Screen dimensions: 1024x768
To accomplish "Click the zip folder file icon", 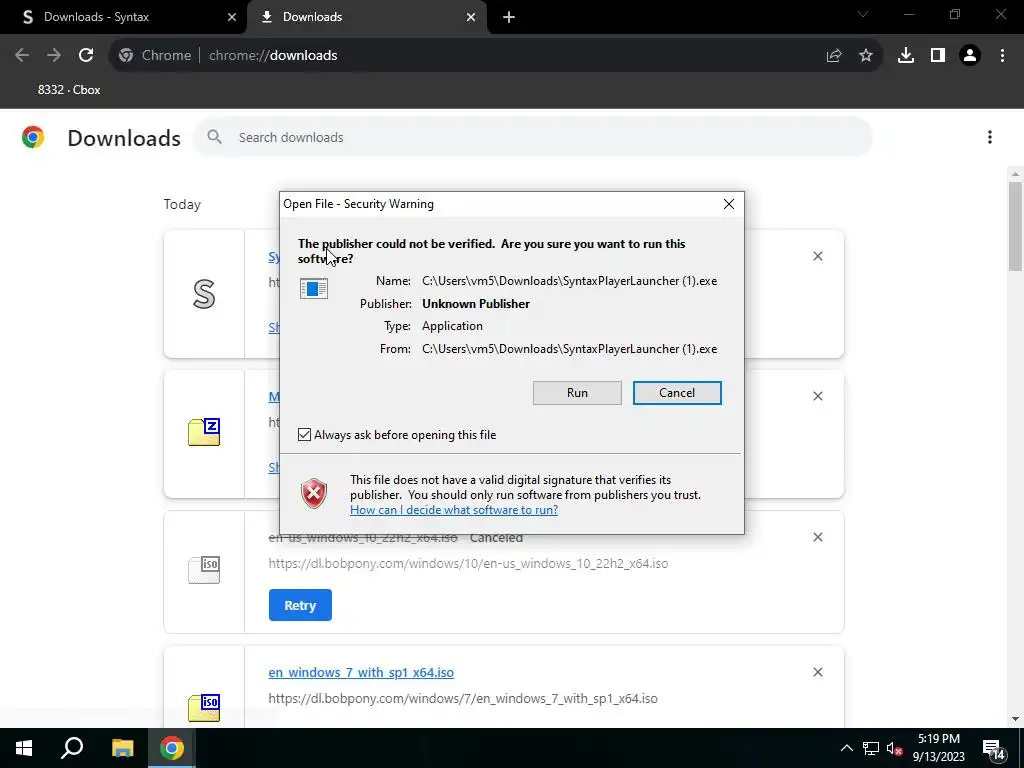I will 204,432.
